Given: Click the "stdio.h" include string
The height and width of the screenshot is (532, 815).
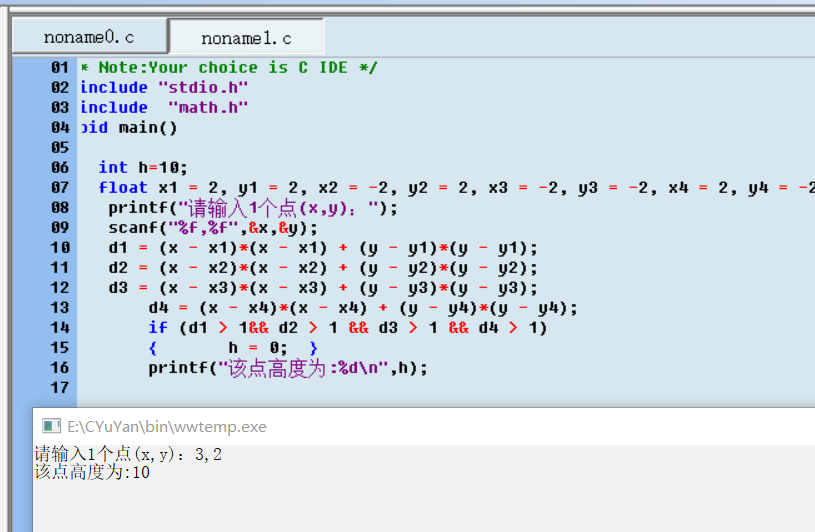Looking at the screenshot, I should coord(203,87).
